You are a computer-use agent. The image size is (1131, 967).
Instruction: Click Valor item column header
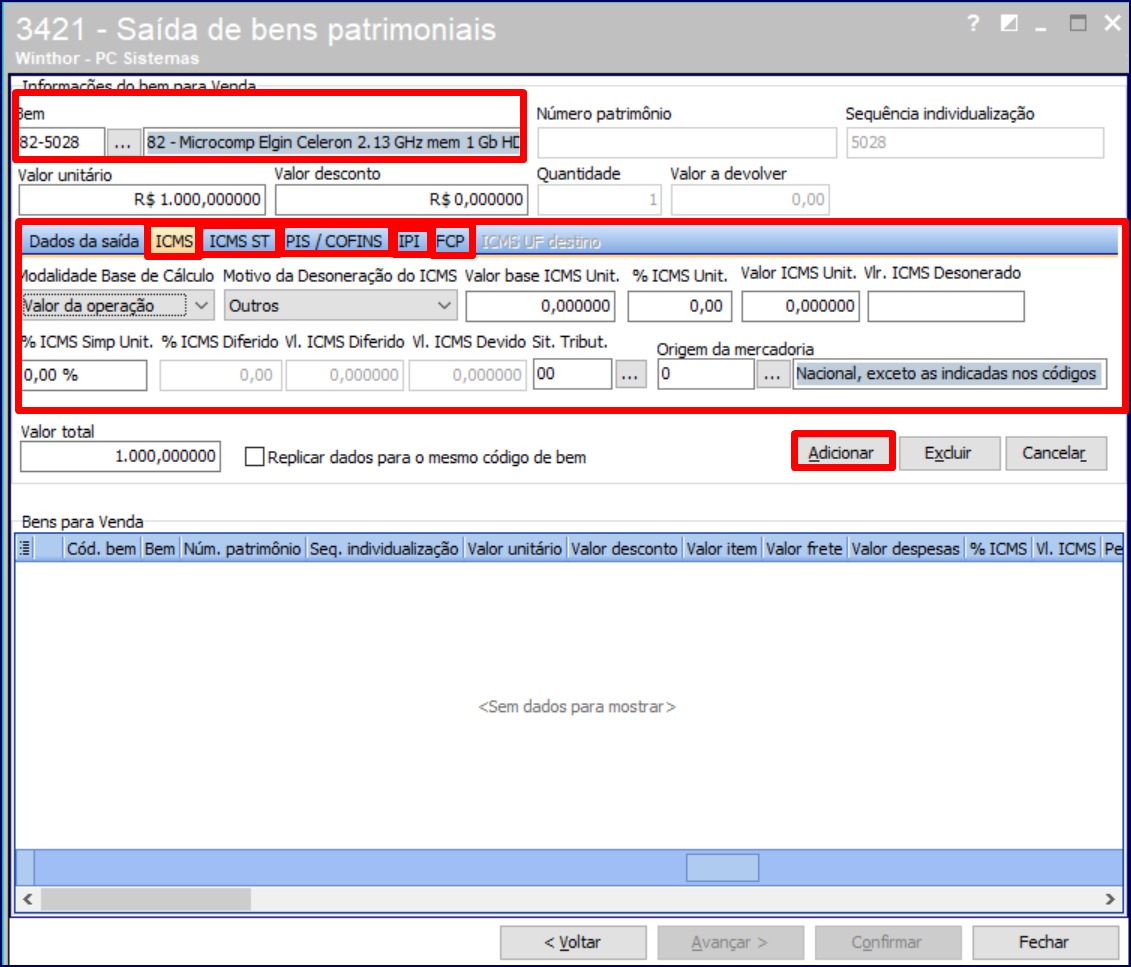722,549
